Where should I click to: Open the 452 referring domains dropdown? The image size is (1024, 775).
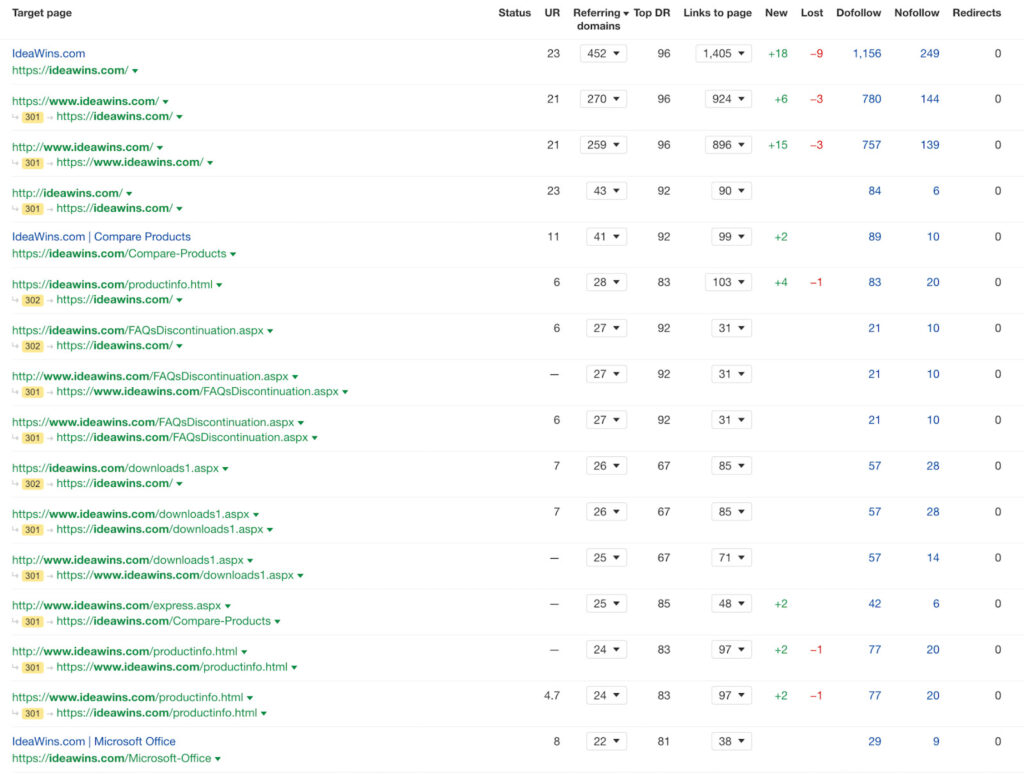pos(603,54)
